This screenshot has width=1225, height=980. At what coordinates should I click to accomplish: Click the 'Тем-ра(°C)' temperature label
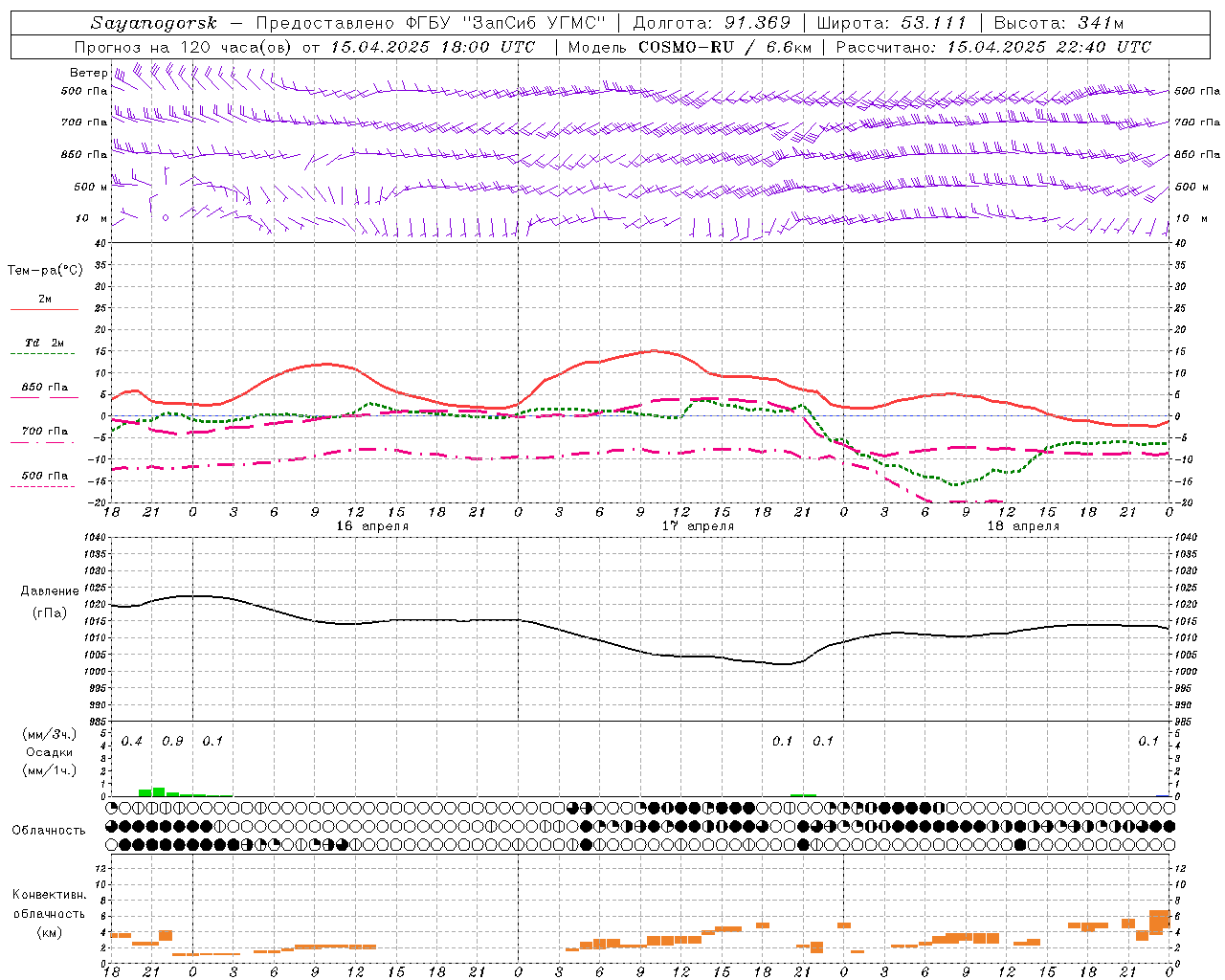(45, 271)
